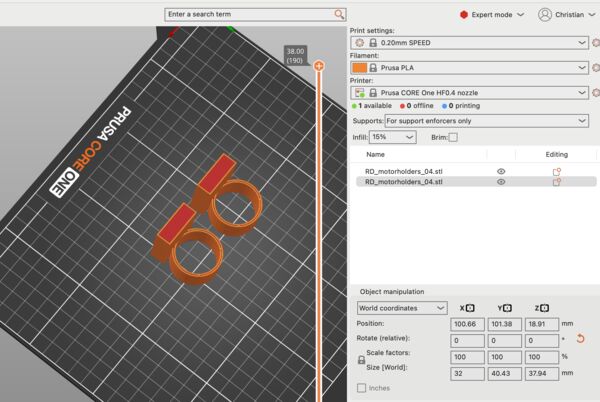The width and height of the screenshot is (600, 402).
Task: Click the search magnifier icon
Action: pyautogui.click(x=339, y=15)
